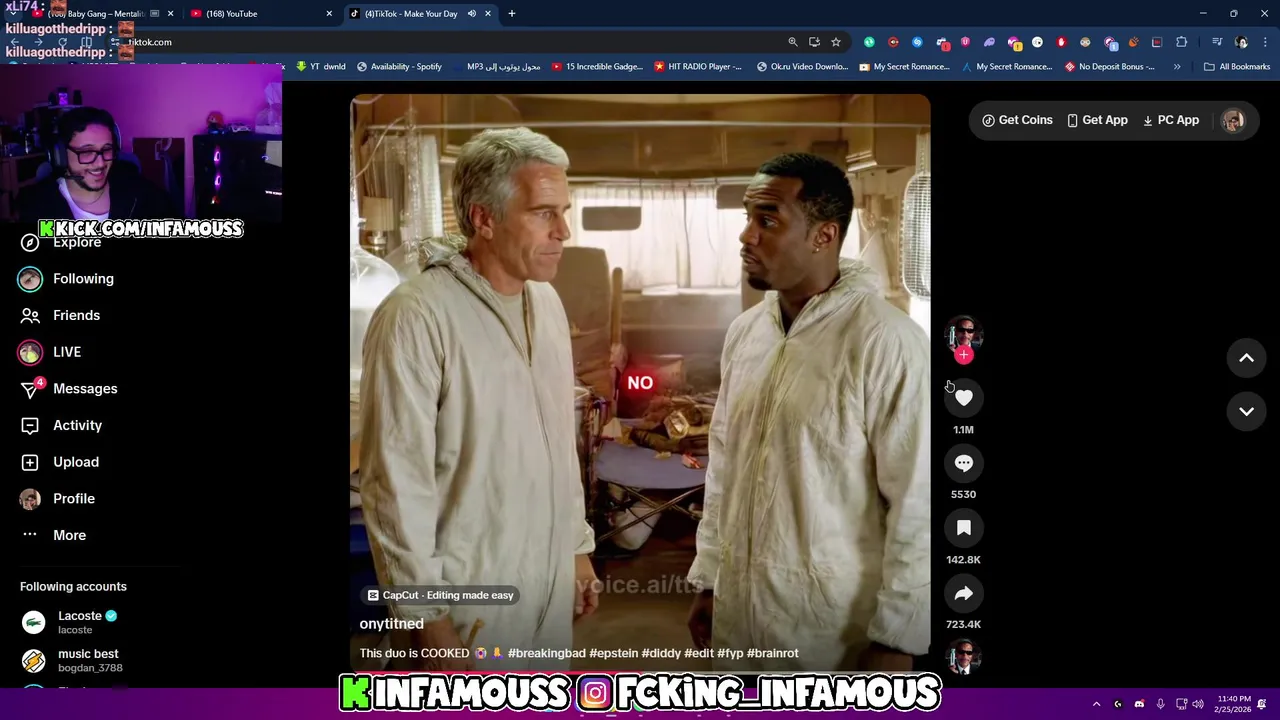Open the Upload page in sidebar

pyautogui.click(x=62, y=462)
